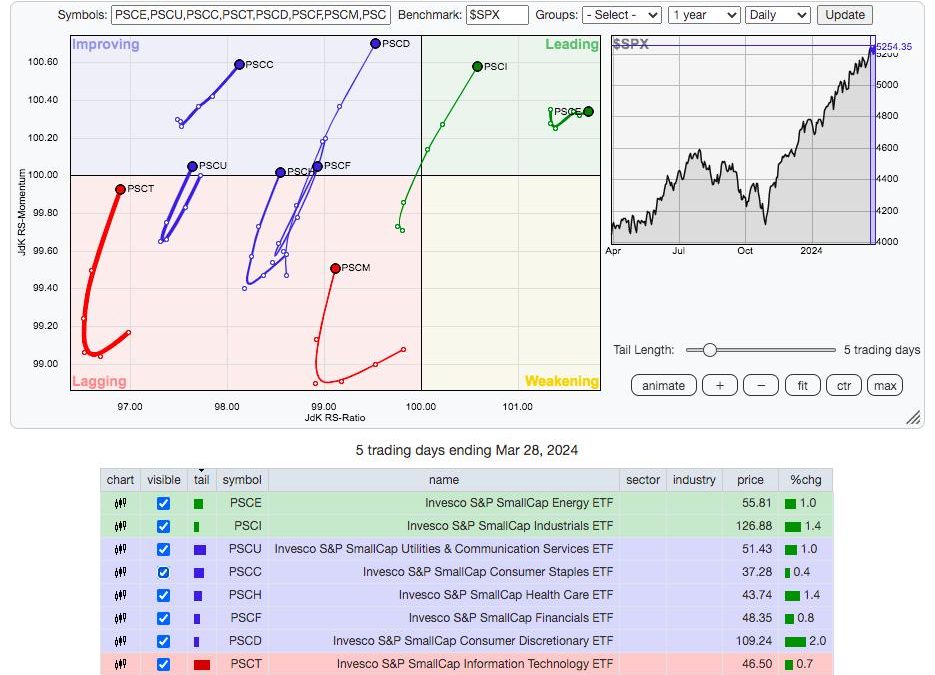Click the Update button

(x=845, y=15)
